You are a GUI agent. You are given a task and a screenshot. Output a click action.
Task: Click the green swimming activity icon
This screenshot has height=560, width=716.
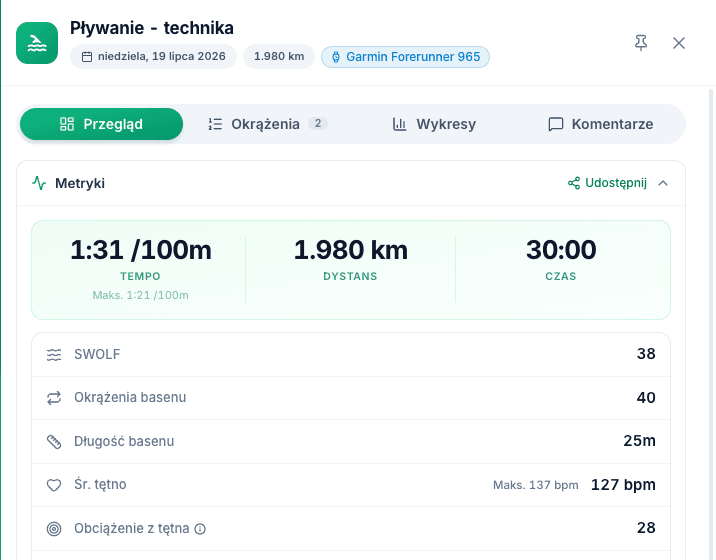[37, 43]
